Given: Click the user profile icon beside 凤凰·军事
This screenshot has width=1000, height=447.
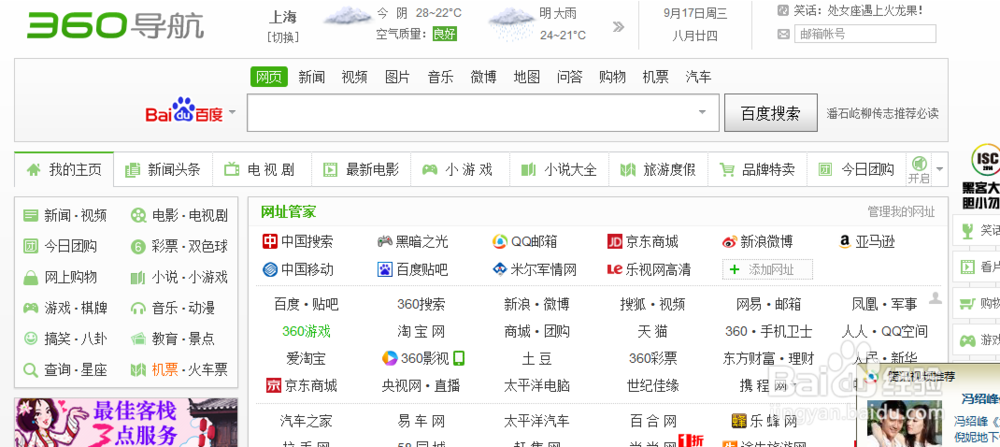Looking at the screenshot, I should tap(936, 298).
